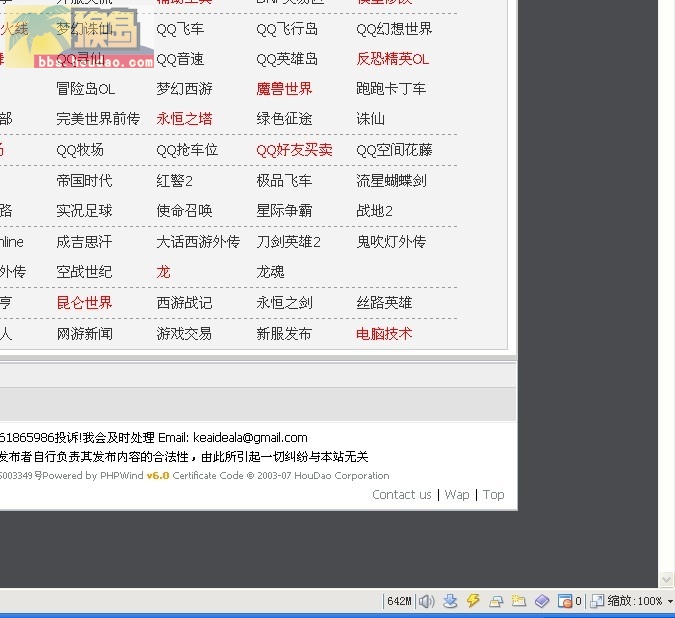Open the 网游新闻 forum link
This screenshot has height=618, width=675.
coord(84,334)
